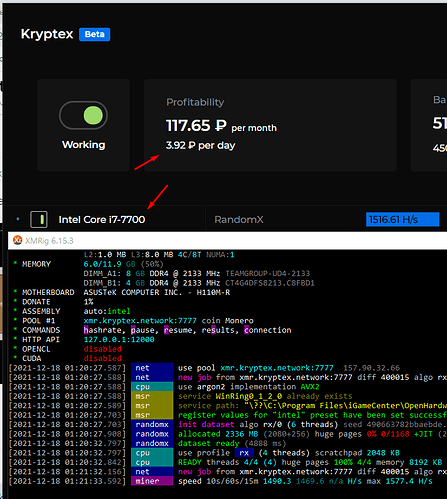Click the XMRig 6.15.3 title bar text
Viewport: 447px width, 499px height.
click(49, 241)
